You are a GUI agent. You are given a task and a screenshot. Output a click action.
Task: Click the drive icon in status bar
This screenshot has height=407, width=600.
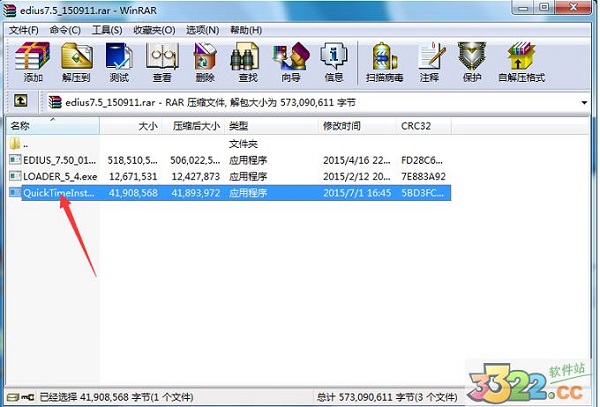(13, 397)
